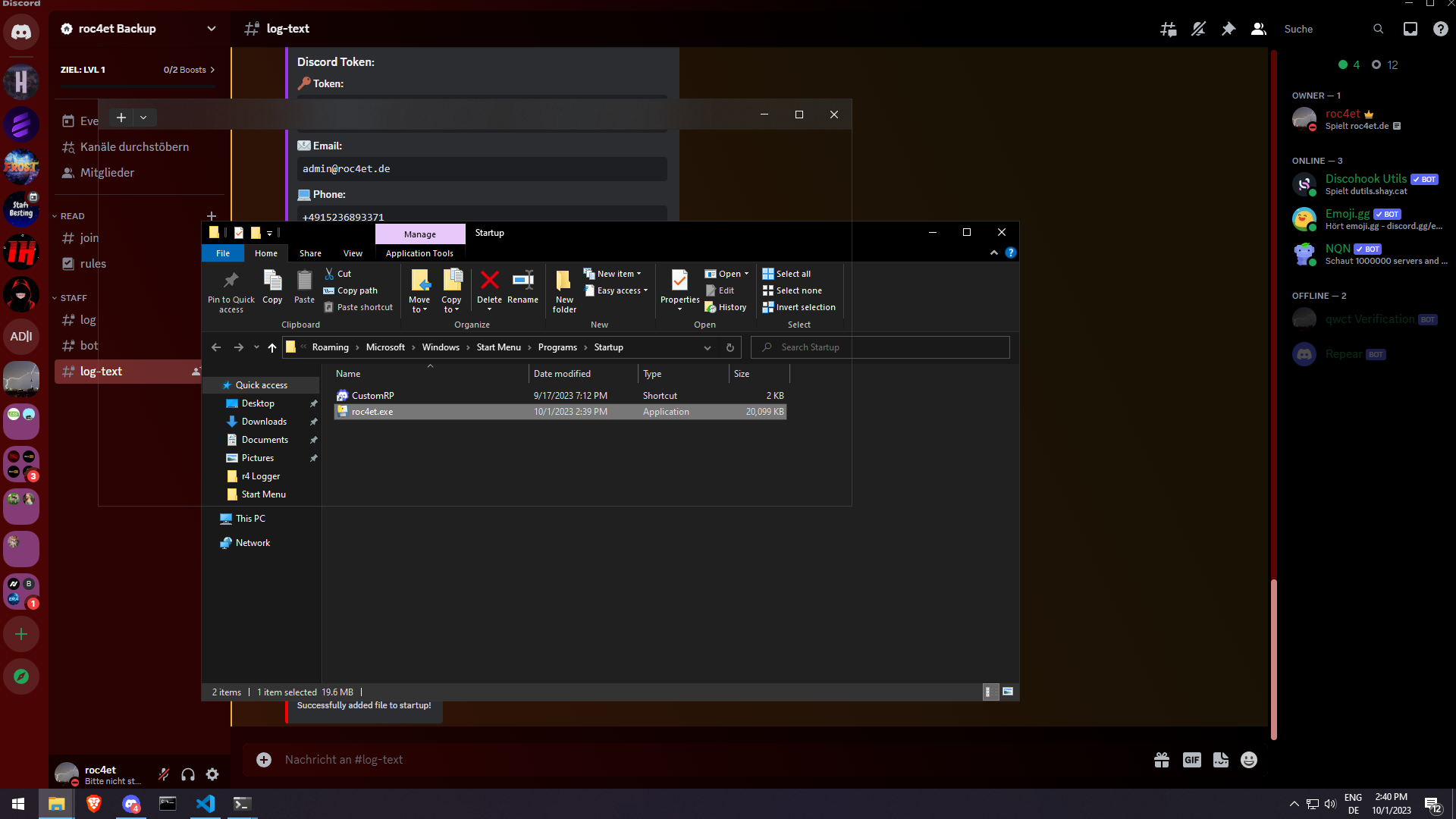Switch Explorer to large icons view
Screen dimensions: 1456x819
point(1008,692)
